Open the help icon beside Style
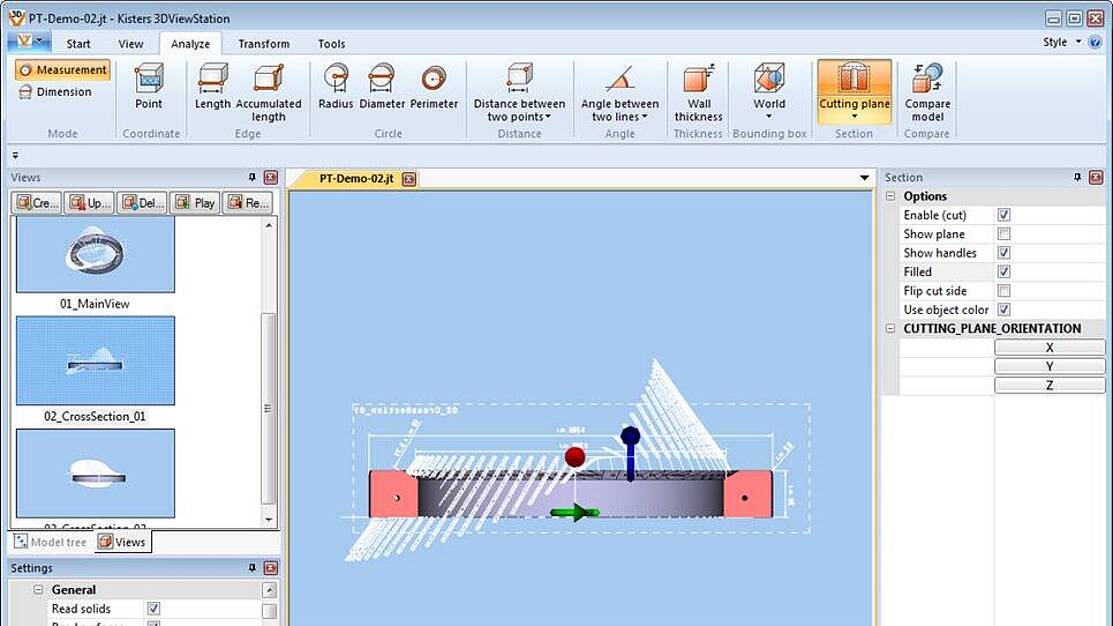The height and width of the screenshot is (626, 1113). (1095, 42)
